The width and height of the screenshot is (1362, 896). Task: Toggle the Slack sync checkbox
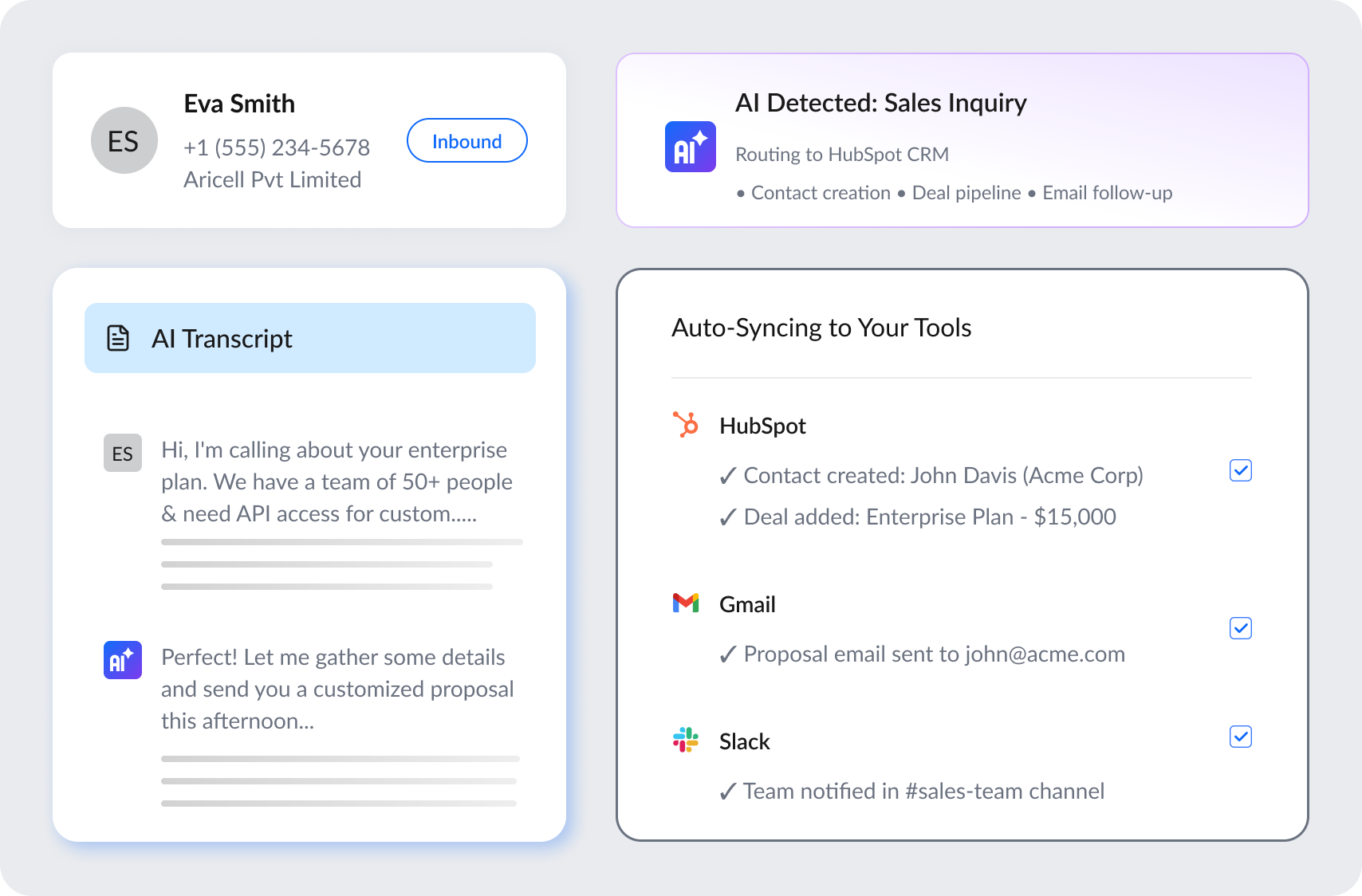[x=1240, y=737]
